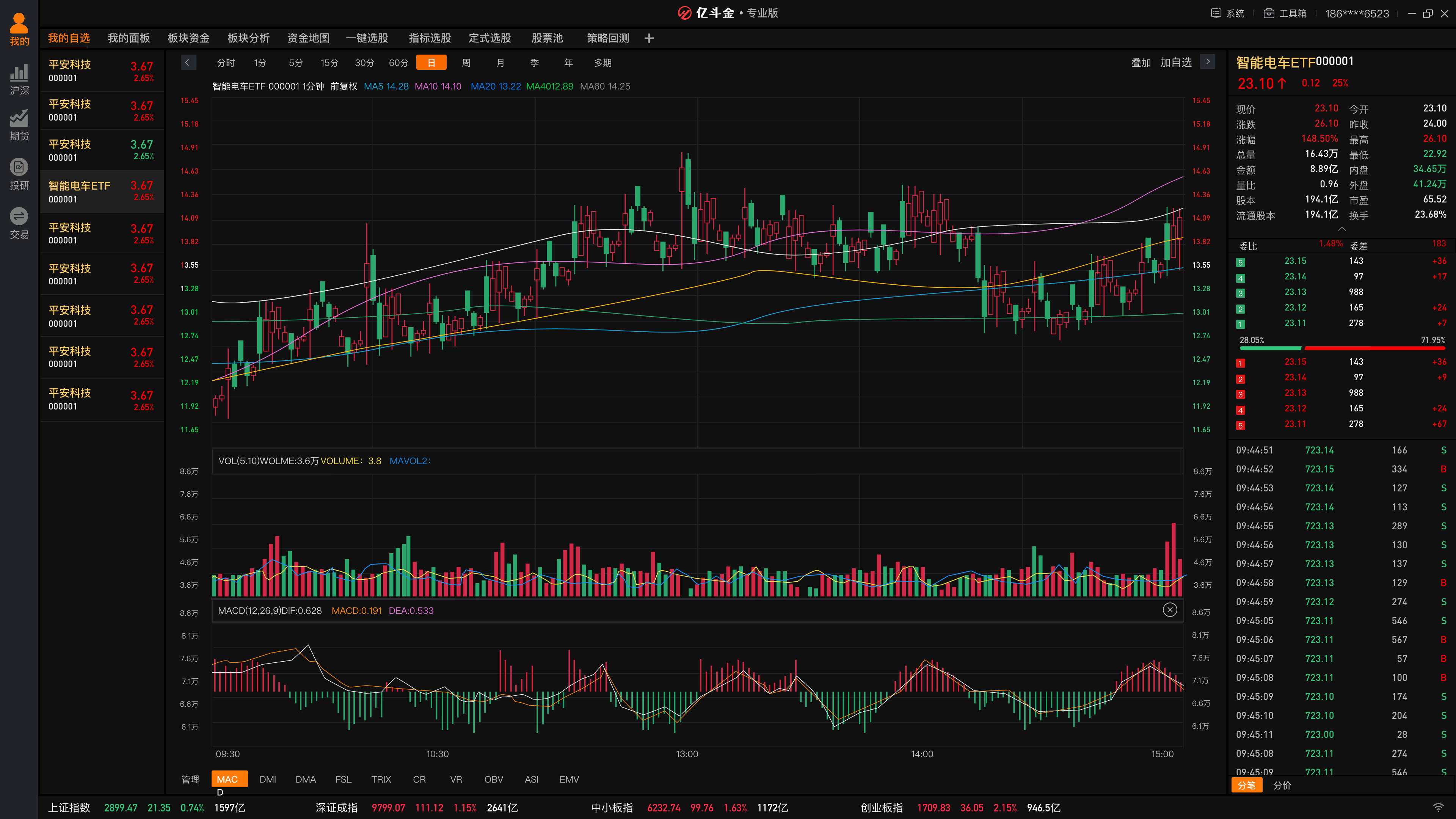Open the 沪深 market sidebar icon
1456x819 pixels.
point(19,80)
